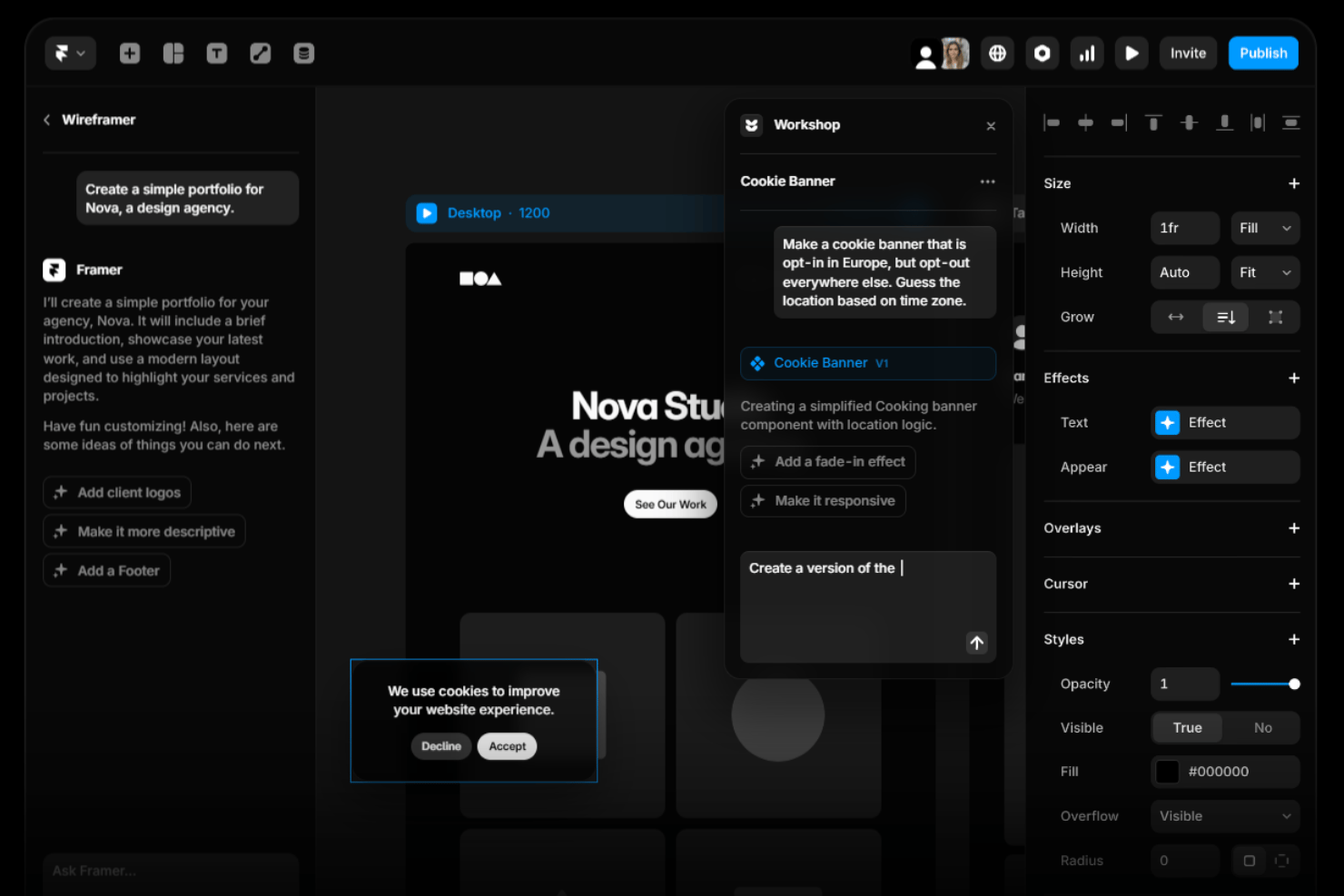
Task: Distribute vertically icon
Action: pyautogui.click(x=1290, y=123)
